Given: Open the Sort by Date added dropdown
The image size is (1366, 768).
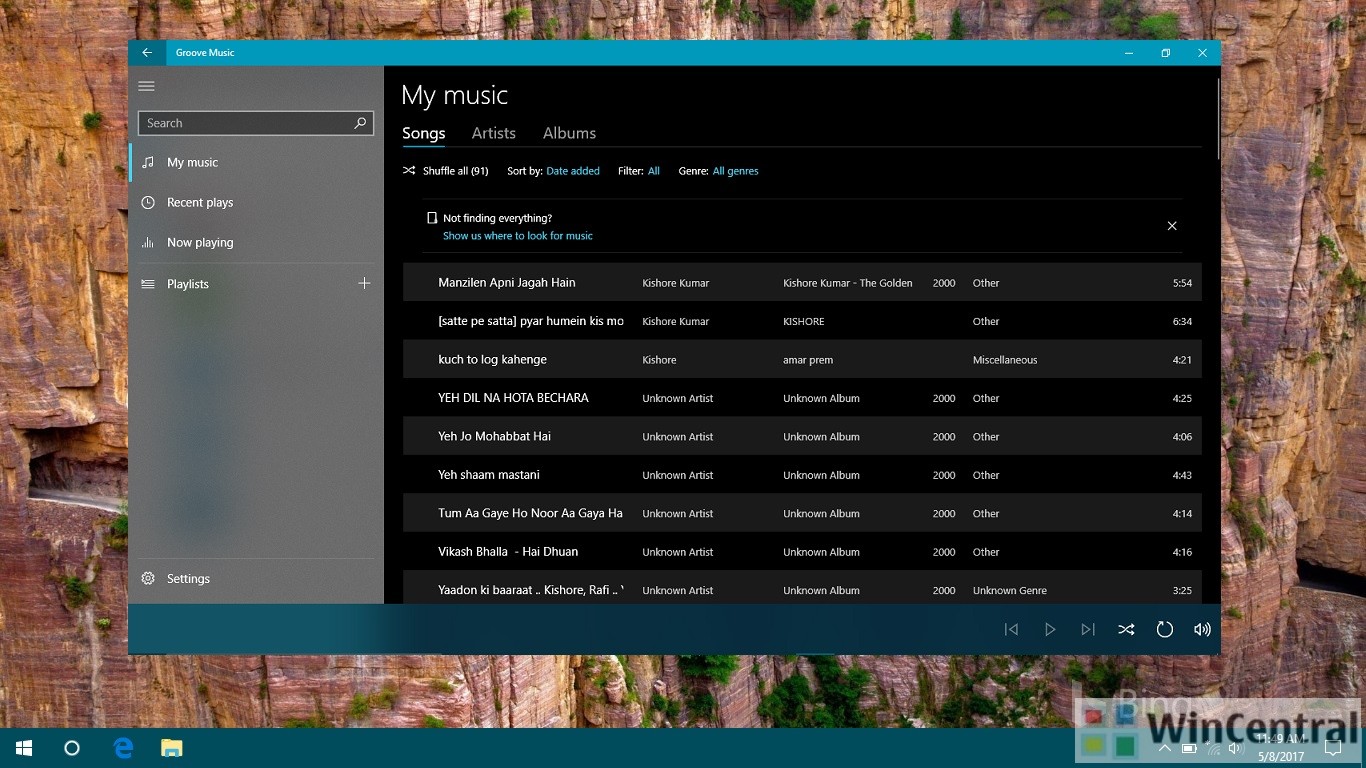Looking at the screenshot, I should pyautogui.click(x=573, y=171).
